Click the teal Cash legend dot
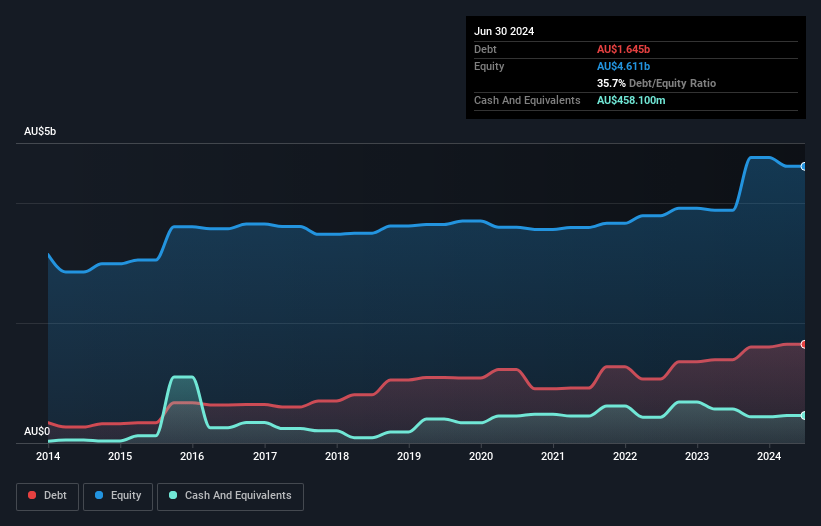The image size is (821, 526). (173, 496)
